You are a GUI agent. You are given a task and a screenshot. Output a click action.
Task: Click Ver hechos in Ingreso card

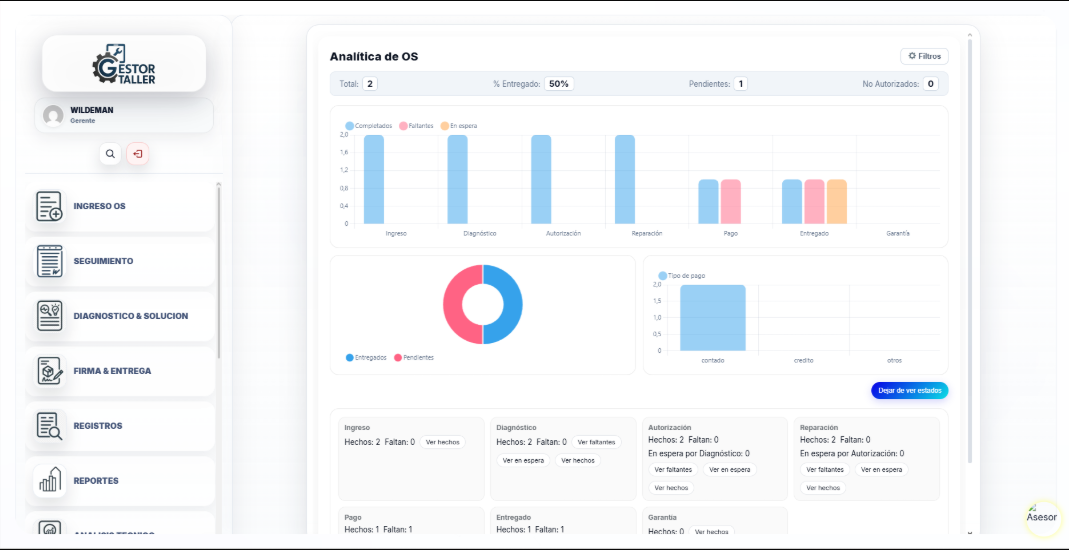(x=443, y=442)
